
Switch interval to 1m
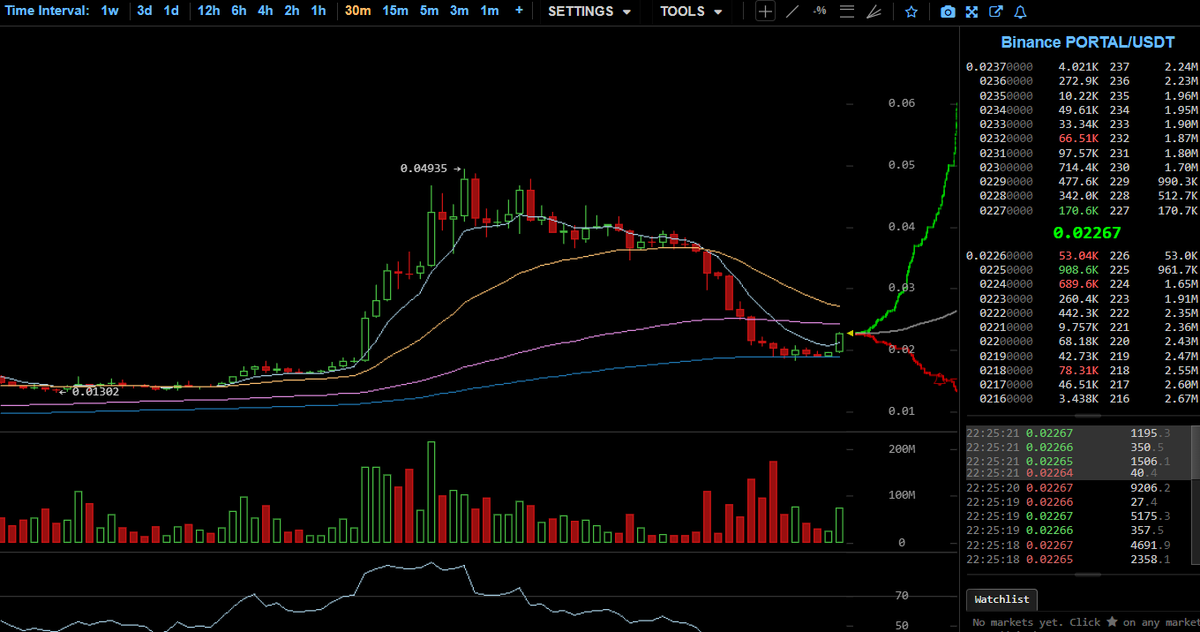tap(489, 11)
